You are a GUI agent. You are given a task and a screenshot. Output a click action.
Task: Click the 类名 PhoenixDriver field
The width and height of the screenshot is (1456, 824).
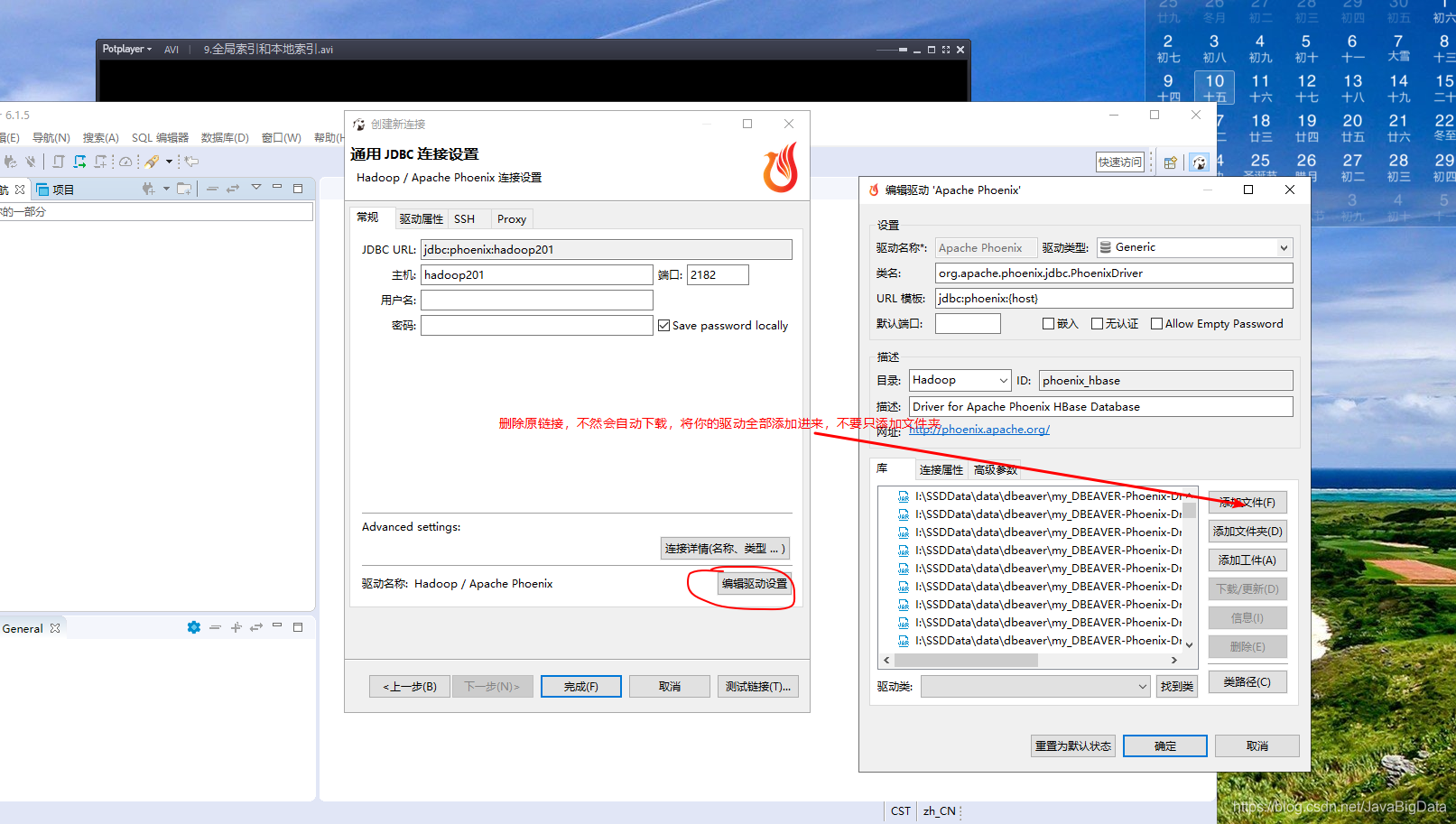coord(1114,273)
